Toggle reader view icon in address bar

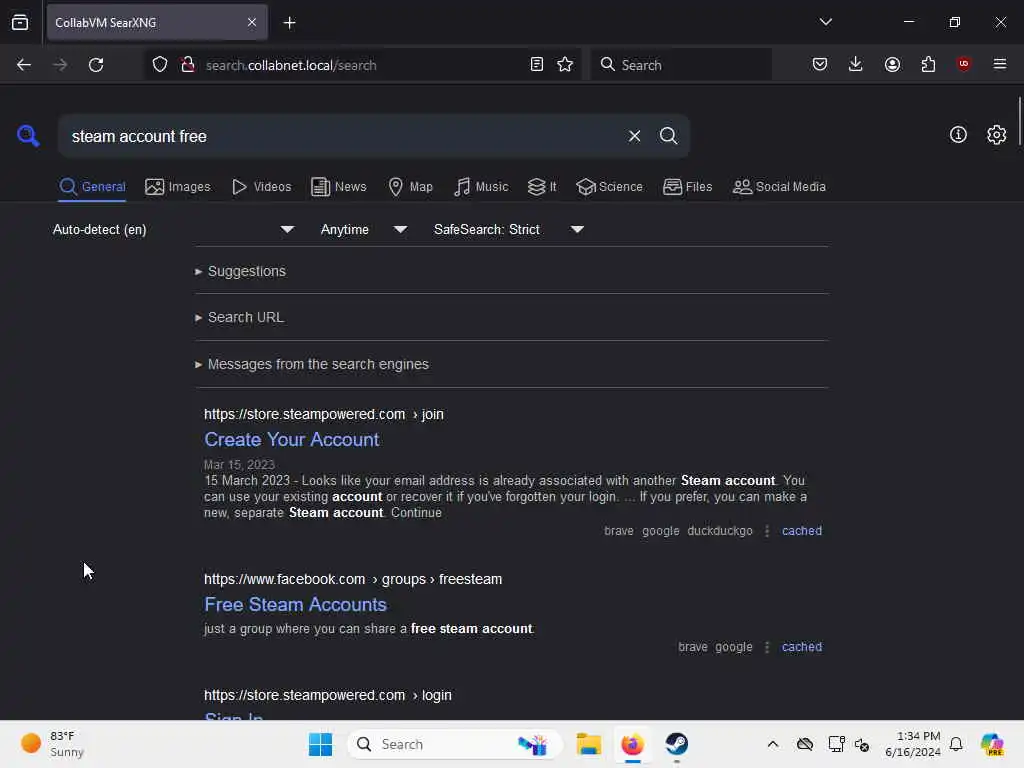(537, 65)
